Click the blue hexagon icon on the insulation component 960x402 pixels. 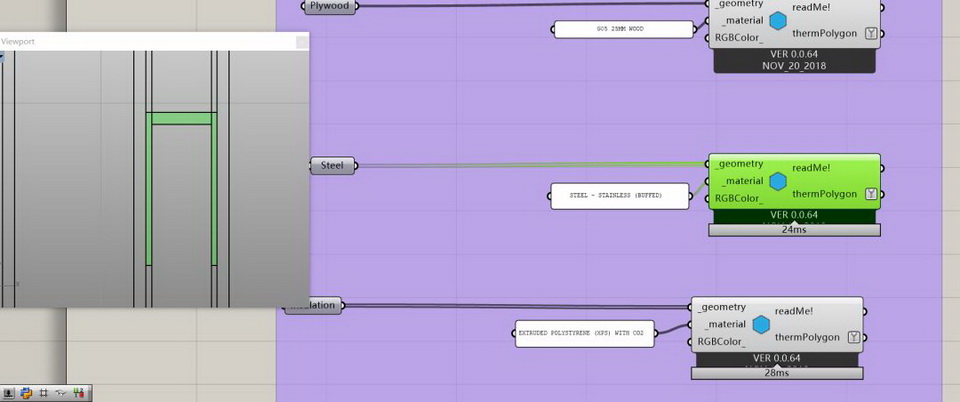(761, 324)
